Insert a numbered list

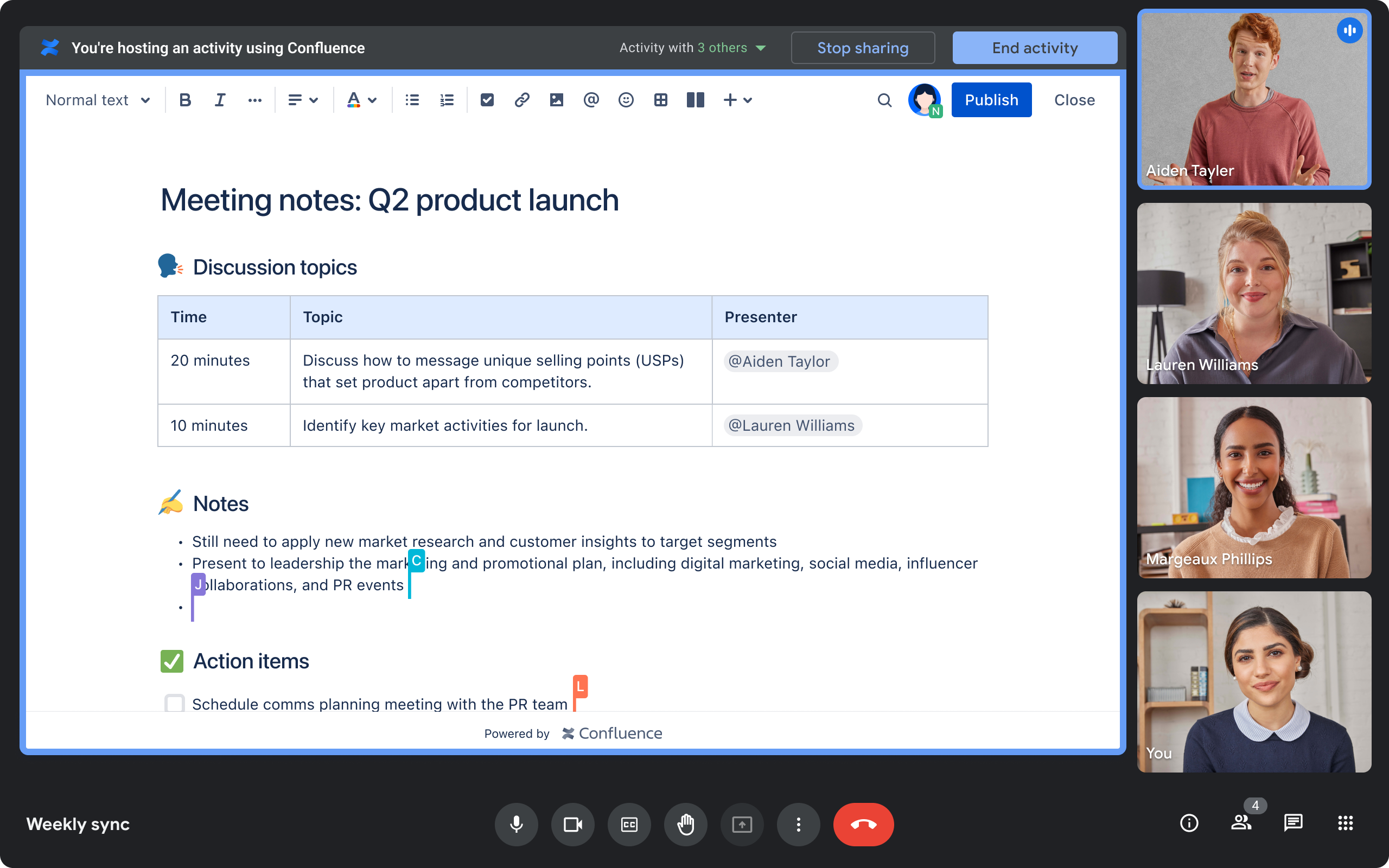tap(447, 100)
